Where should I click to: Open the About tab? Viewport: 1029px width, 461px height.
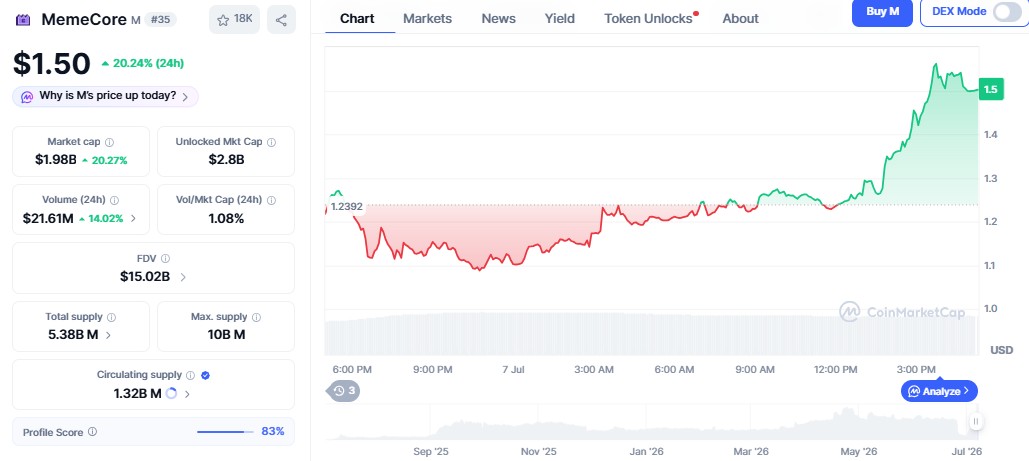coord(741,18)
